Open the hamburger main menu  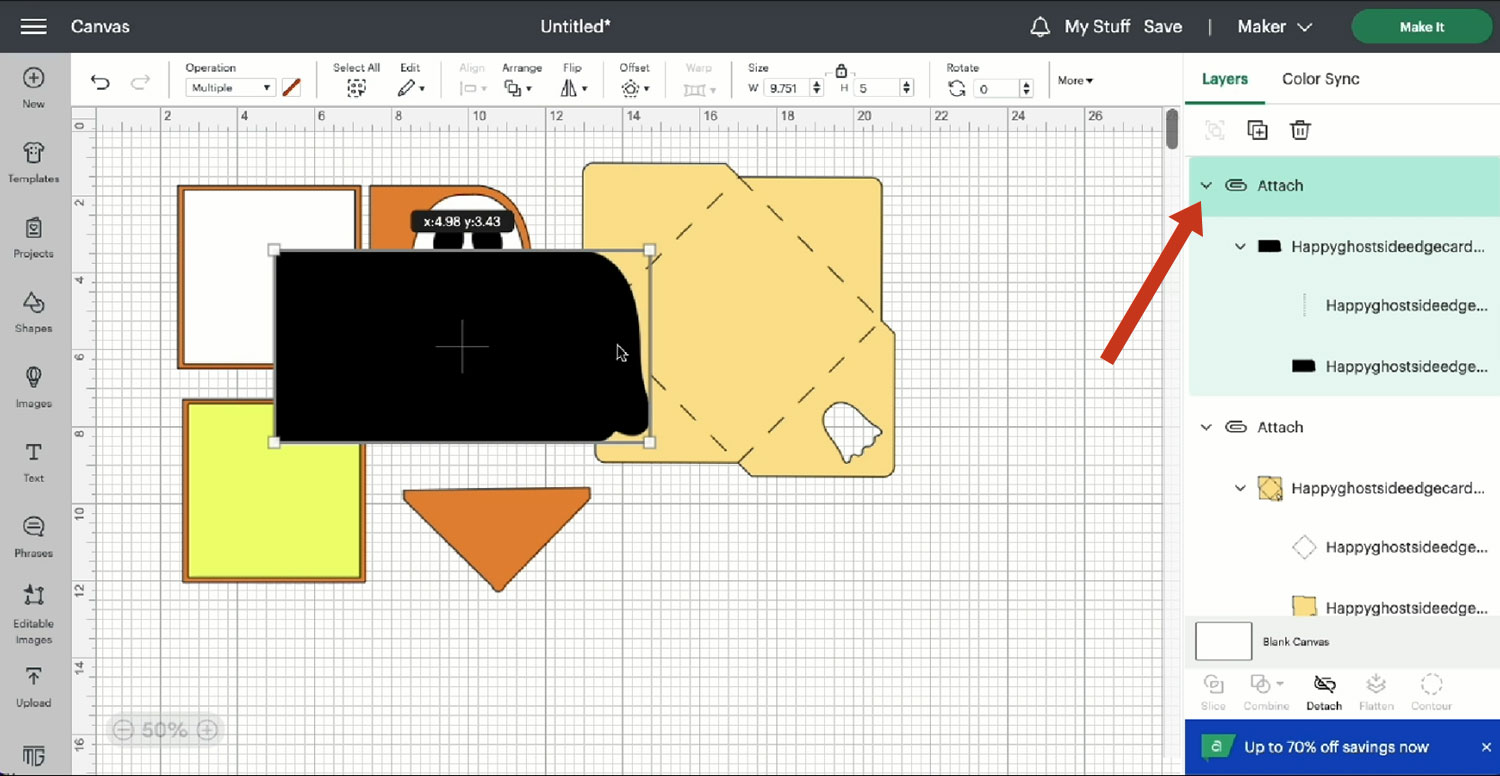(33, 27)
